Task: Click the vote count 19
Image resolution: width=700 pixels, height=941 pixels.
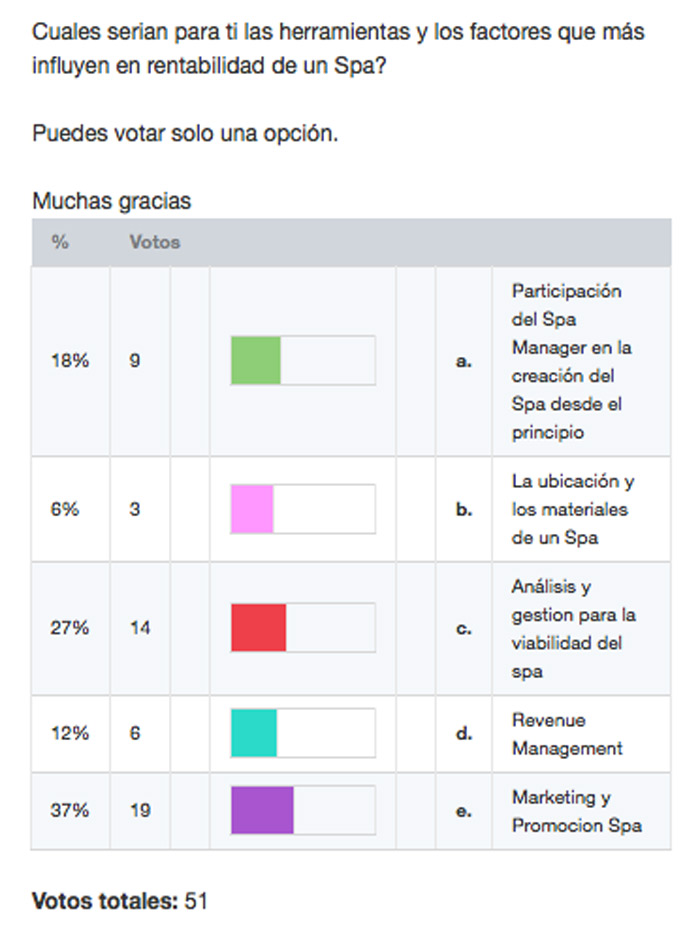Action: (x=140, y=810)
